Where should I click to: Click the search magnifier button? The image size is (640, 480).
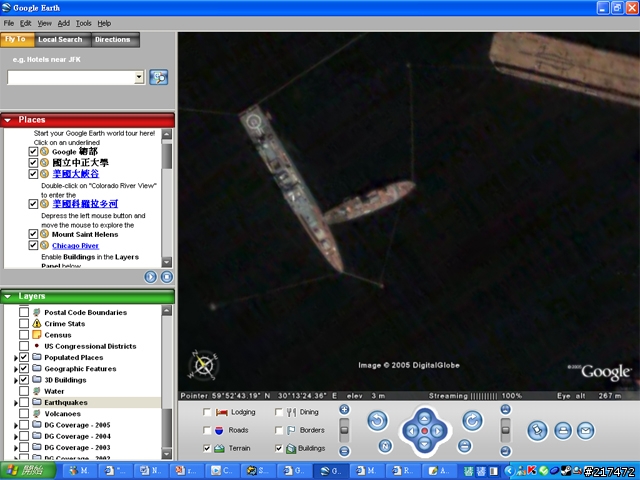point(158,77)
